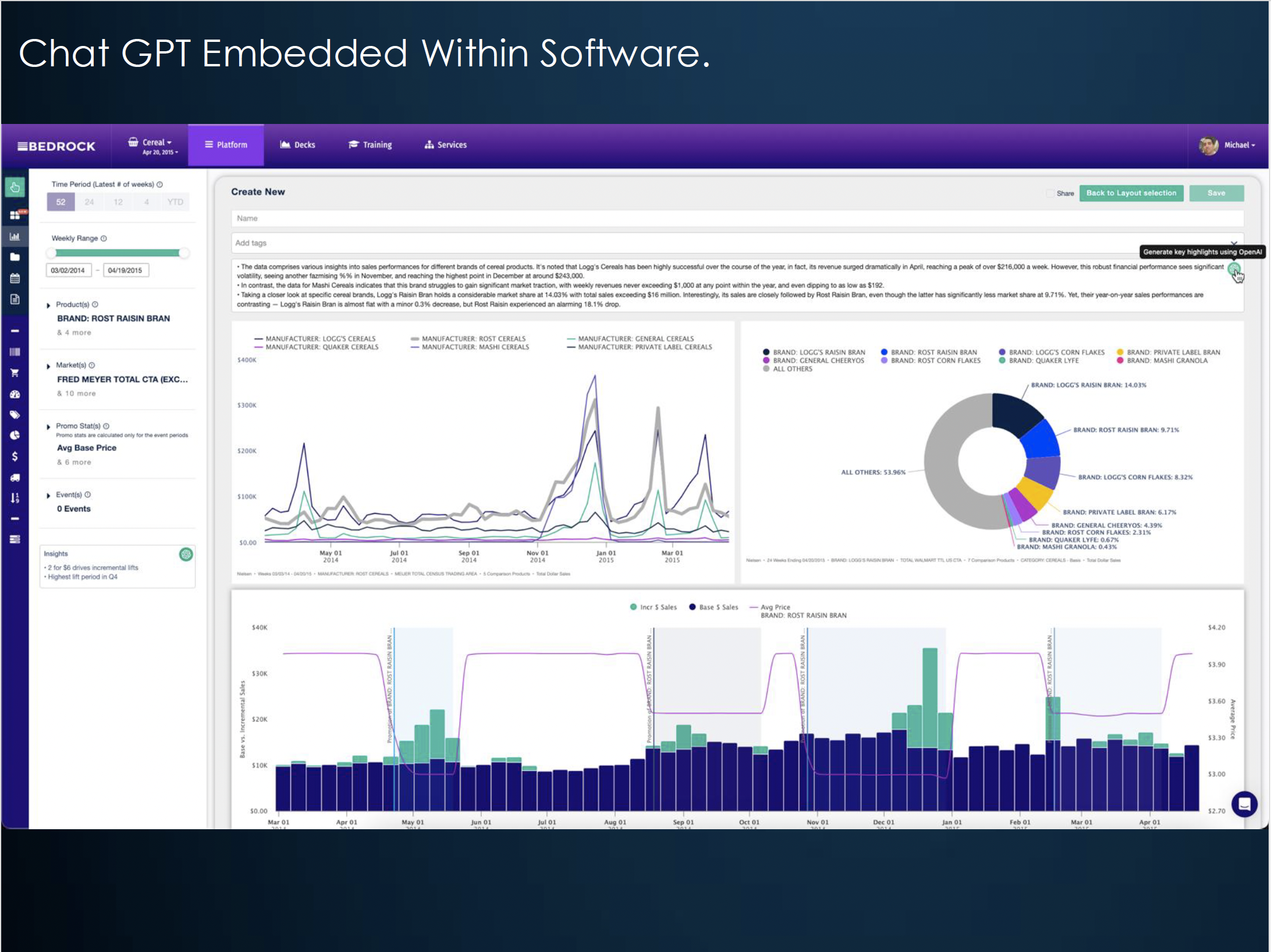Open the dollar sign pricing icon
Viewport: 1271px width, 952px height.
(x=15, y=456)
